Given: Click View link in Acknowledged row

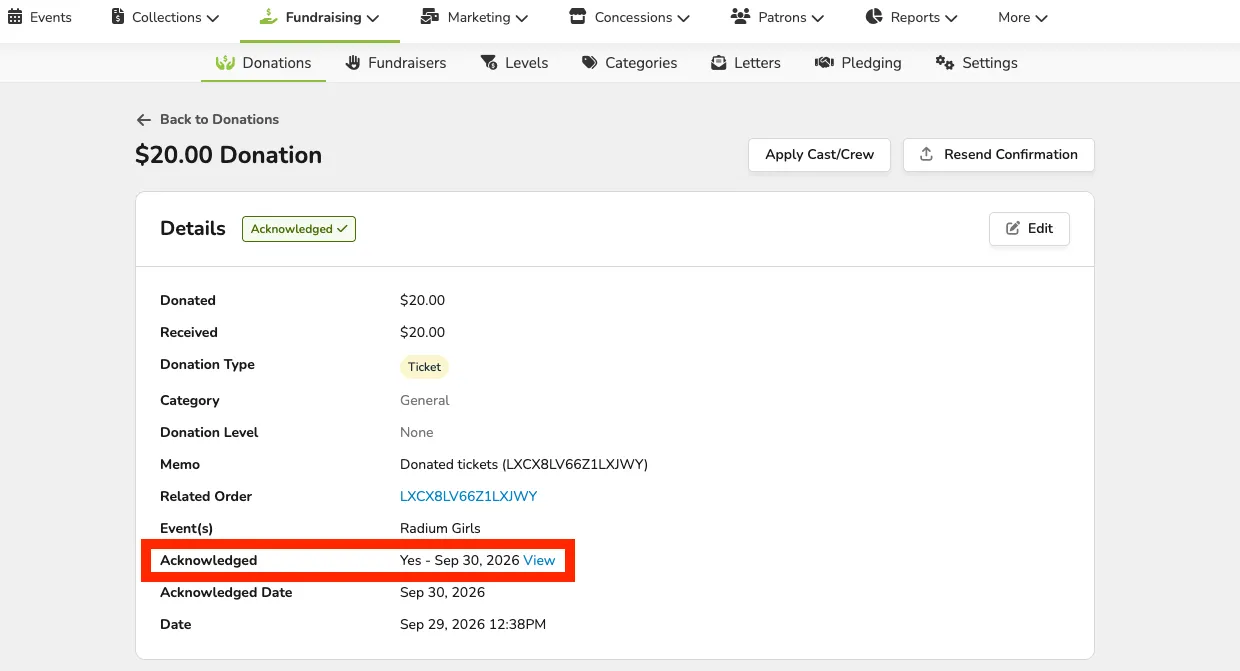Looking at the screenshot, I should [539, 561].
